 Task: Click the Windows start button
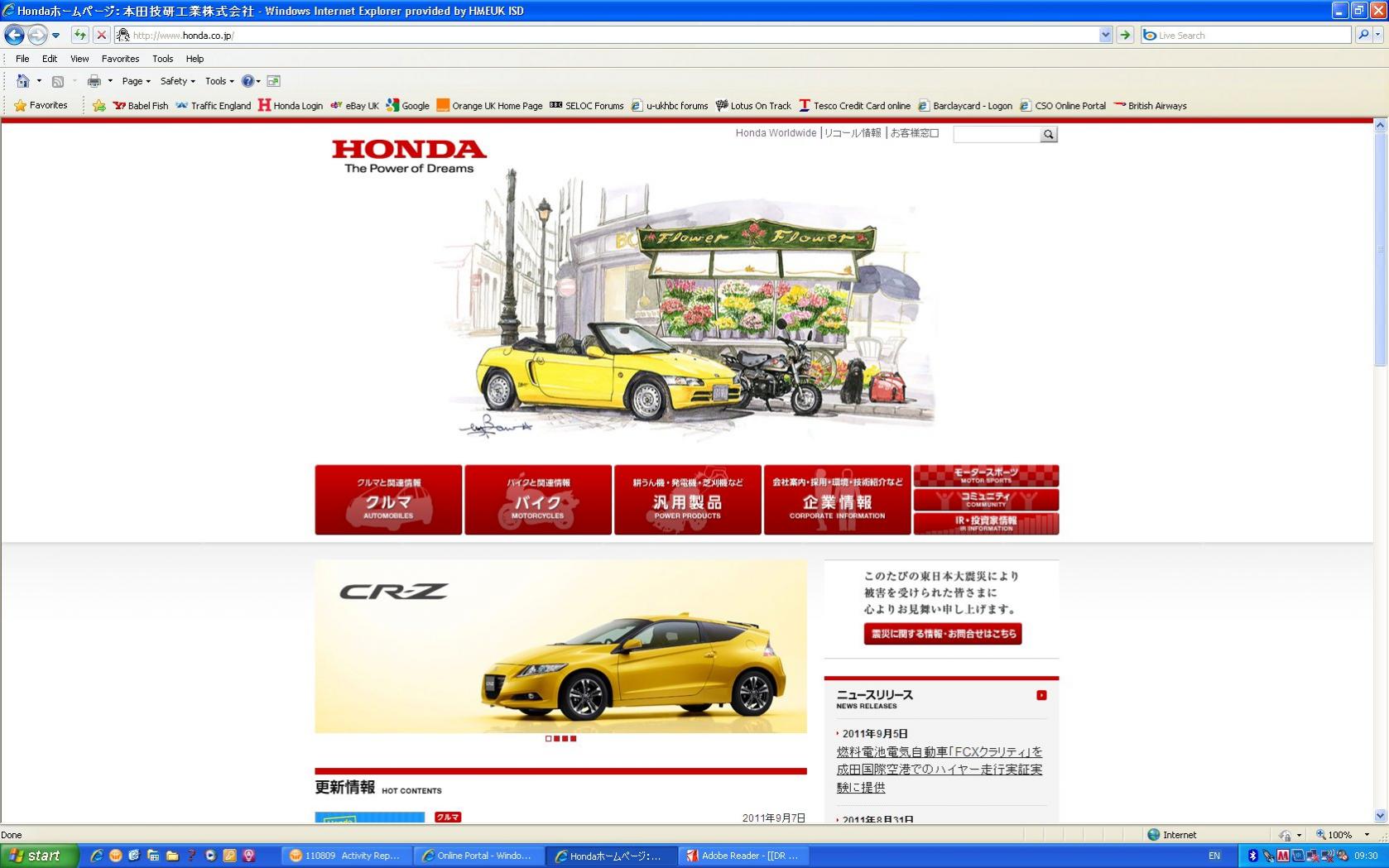tap(39, 856)
